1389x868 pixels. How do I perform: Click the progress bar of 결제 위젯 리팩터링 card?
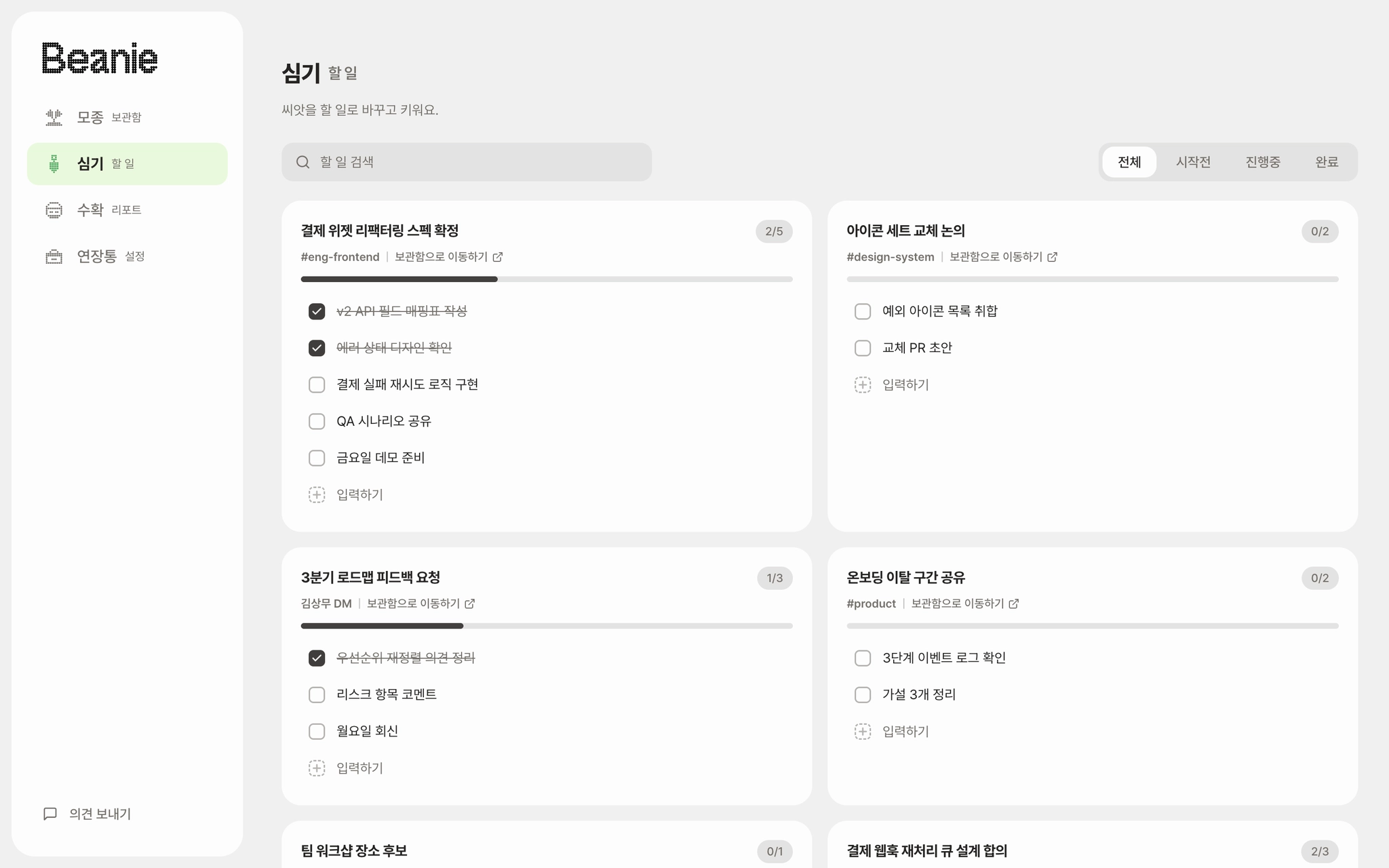pyautogui.click(x=547, y=279)
